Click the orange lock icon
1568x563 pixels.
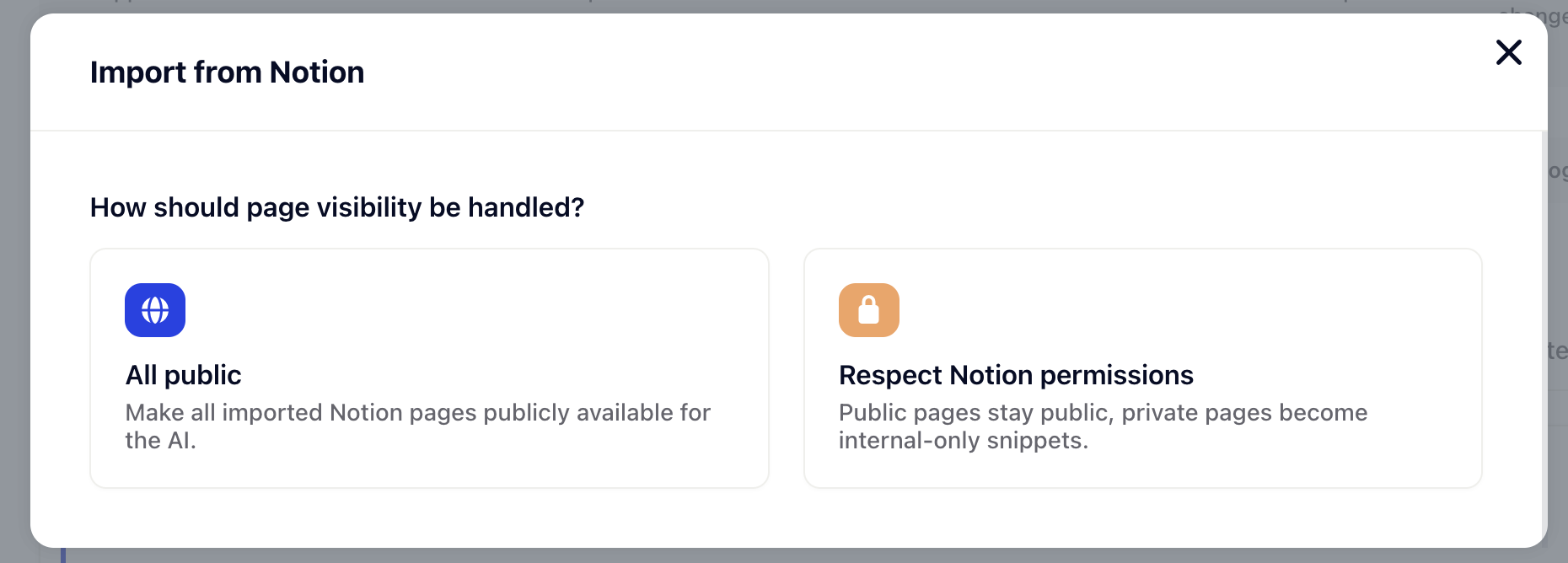pyautogui.click(x=868, y=310)
